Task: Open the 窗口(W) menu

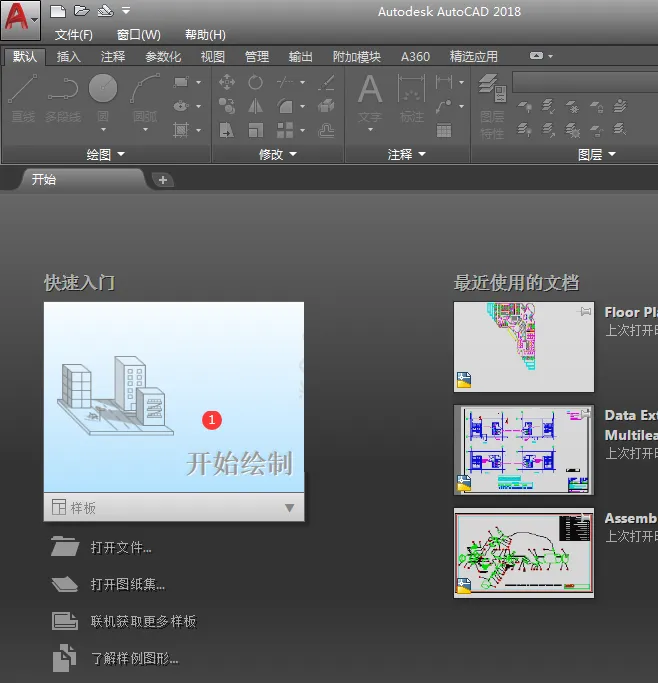Action: [138, 35]
